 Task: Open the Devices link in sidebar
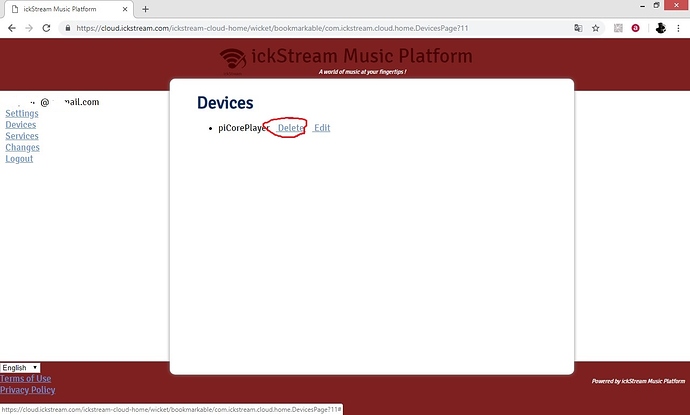[21, 125]
